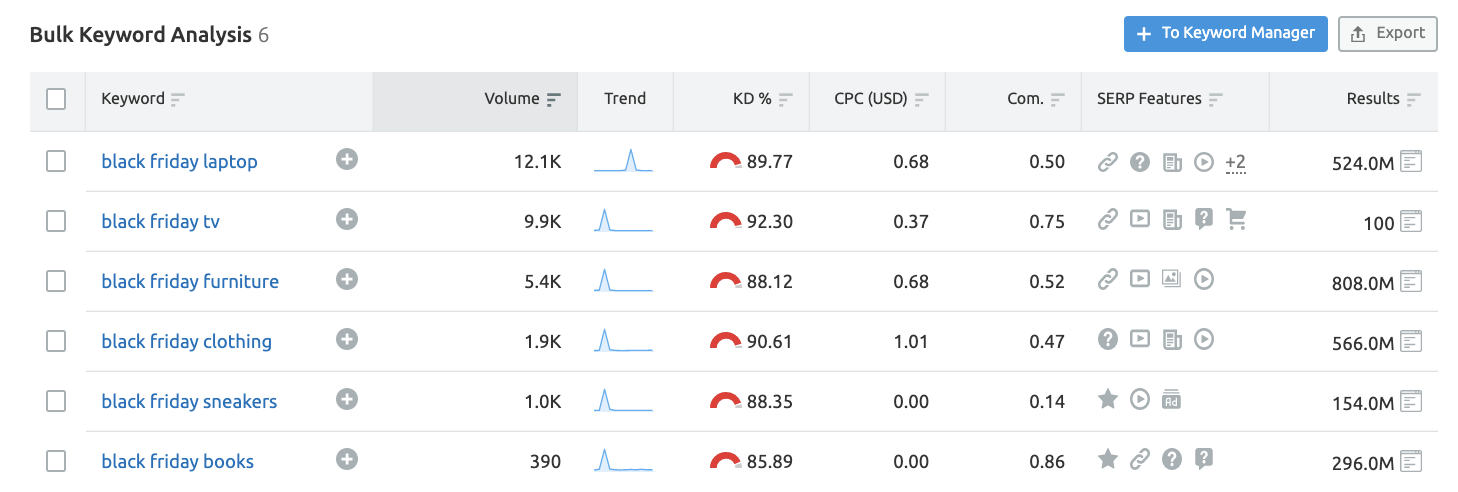This screenshot has width=1458, height=492.
Task: Open SERP snapshot for black friday tv results
Action: click(x=1410, y=221)
